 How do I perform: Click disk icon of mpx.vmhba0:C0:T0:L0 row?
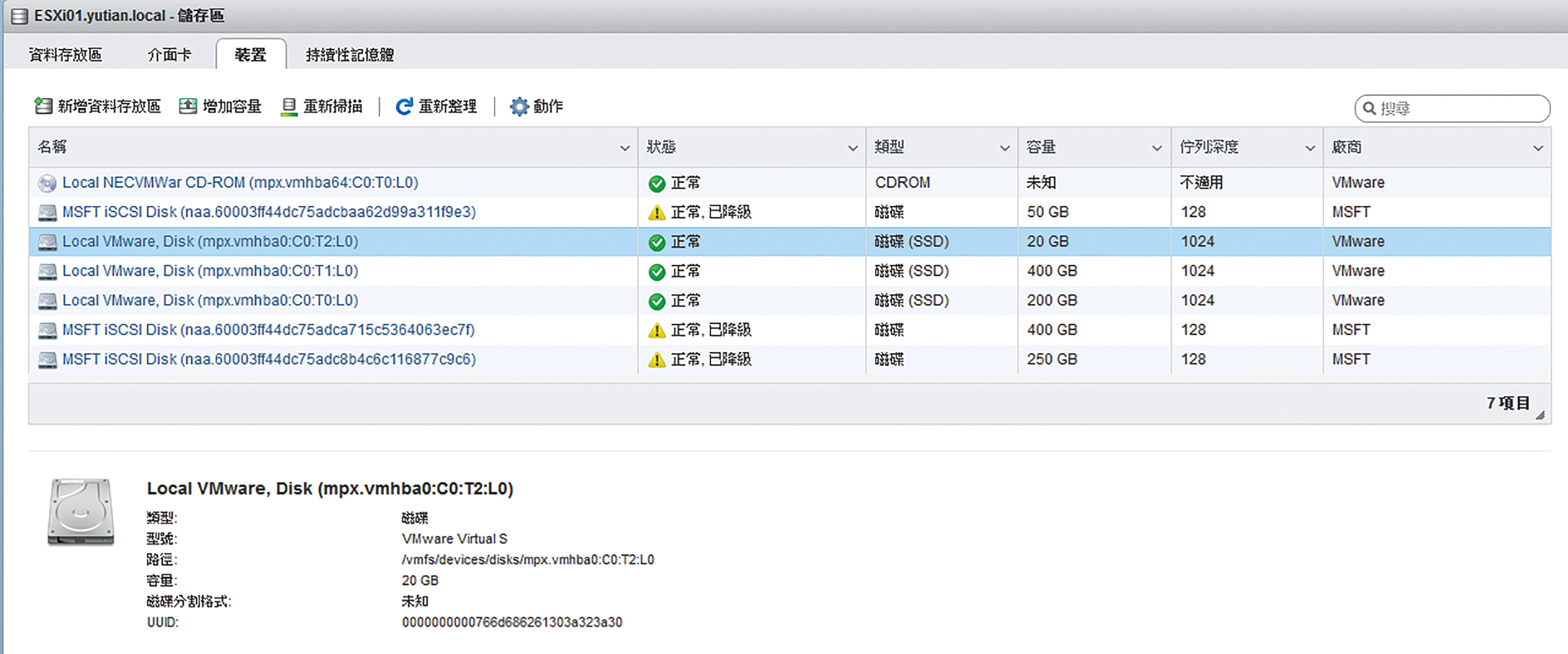tap(47, 301)
